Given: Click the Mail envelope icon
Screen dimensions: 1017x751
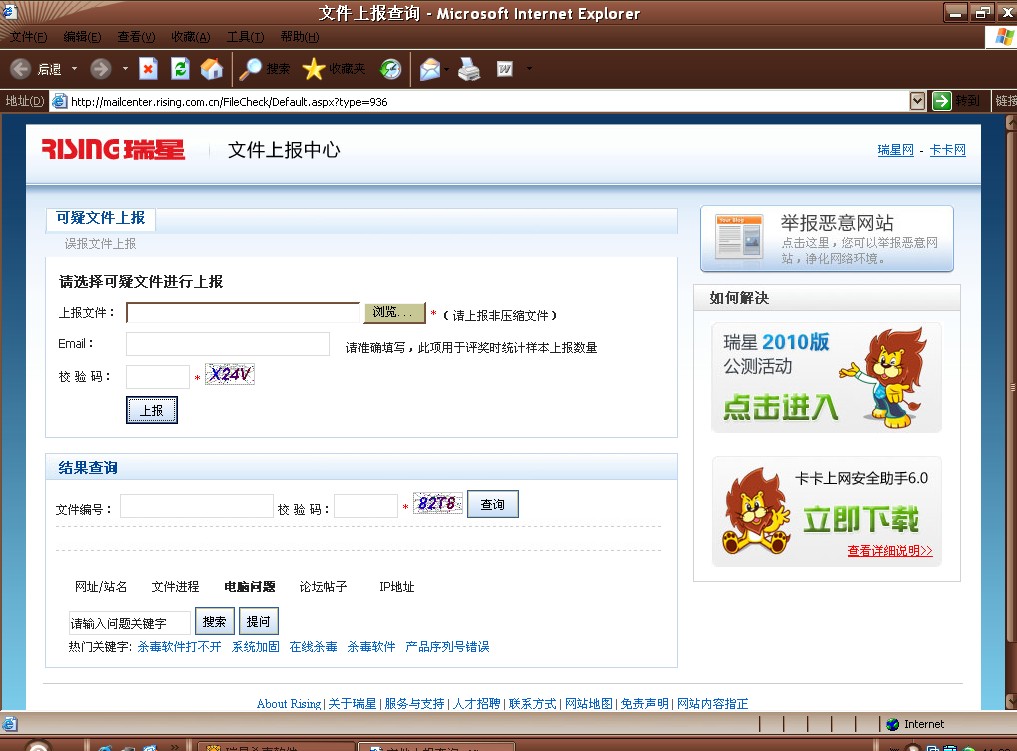Looking at the screenshot, I should pos(429,69).
